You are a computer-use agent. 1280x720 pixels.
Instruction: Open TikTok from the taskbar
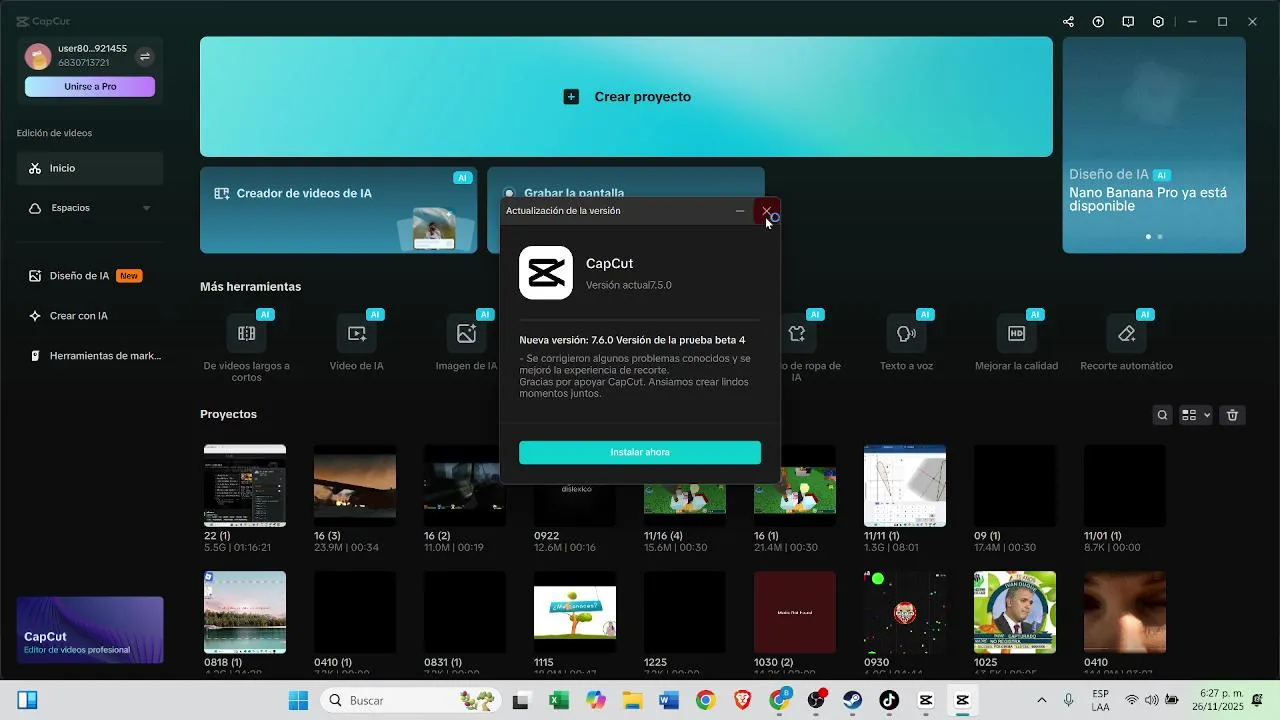coord(889,700)
